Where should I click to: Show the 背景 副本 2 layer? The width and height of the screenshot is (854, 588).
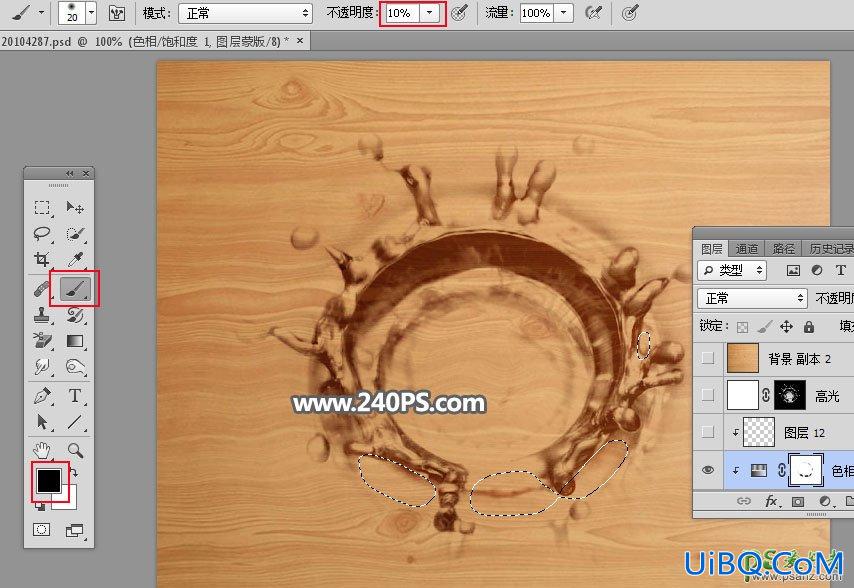click(707, 358)
